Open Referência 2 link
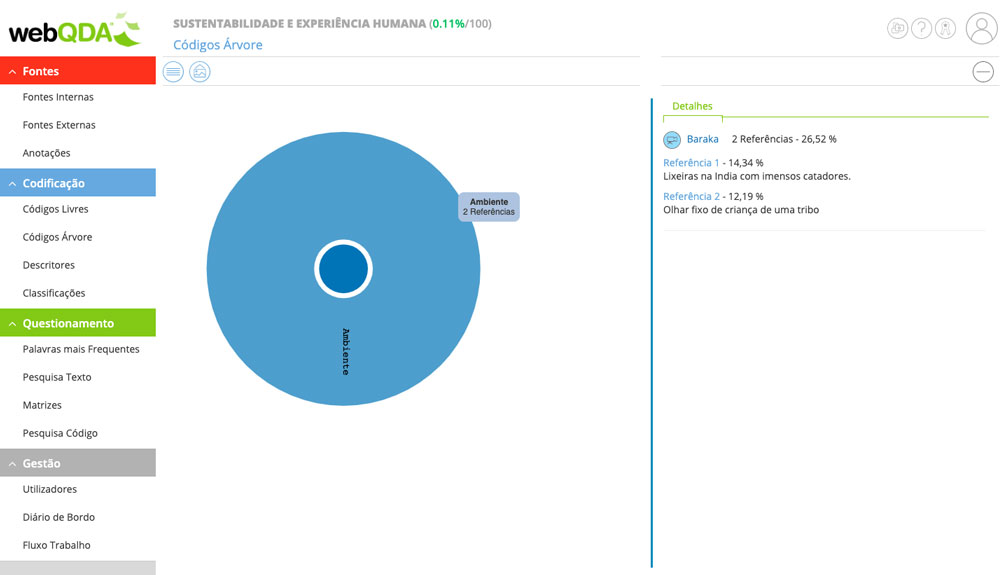 (691, 196)
